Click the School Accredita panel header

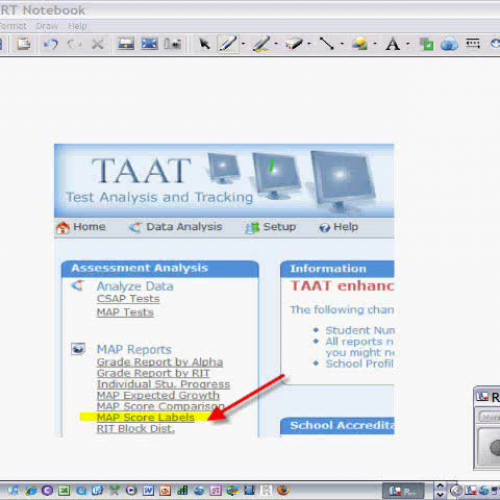[x=337, y=426]
